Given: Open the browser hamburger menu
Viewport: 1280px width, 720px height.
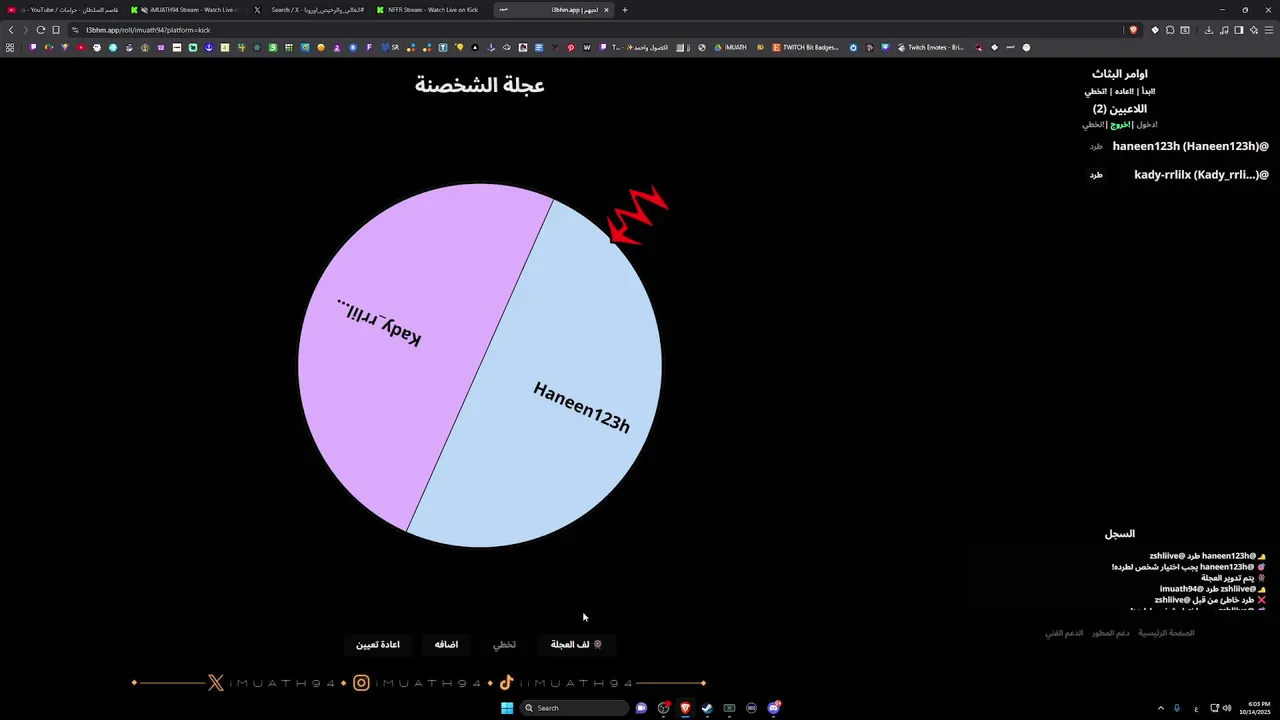Looking at the screenshot, I should coord(1269,30).
